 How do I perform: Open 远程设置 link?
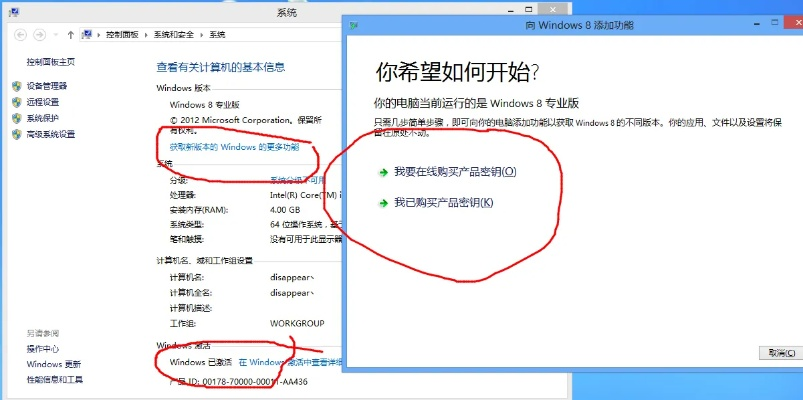click(x=43, y=102)
